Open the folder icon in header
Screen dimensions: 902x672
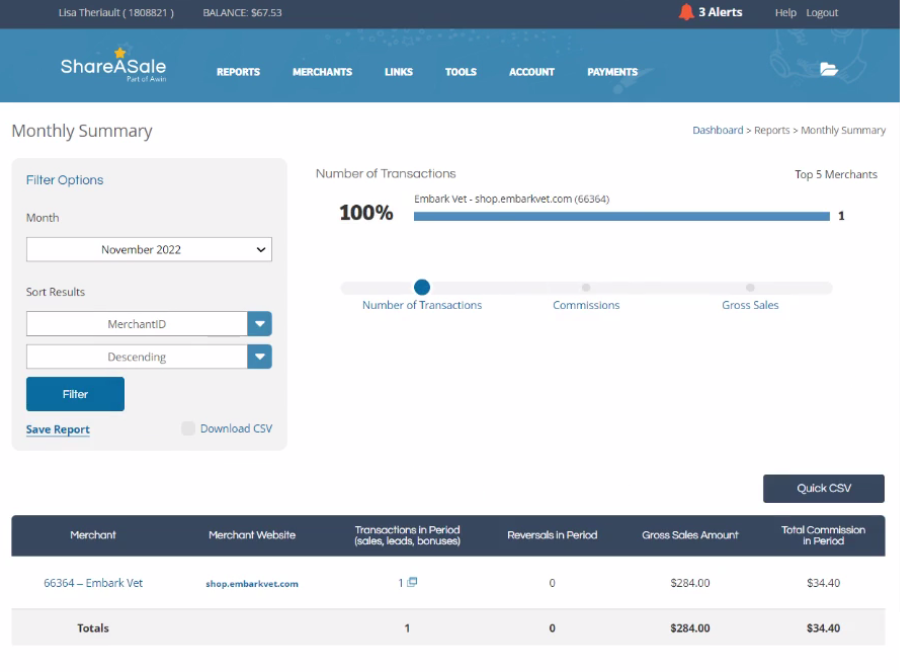(x=828, y=70)
